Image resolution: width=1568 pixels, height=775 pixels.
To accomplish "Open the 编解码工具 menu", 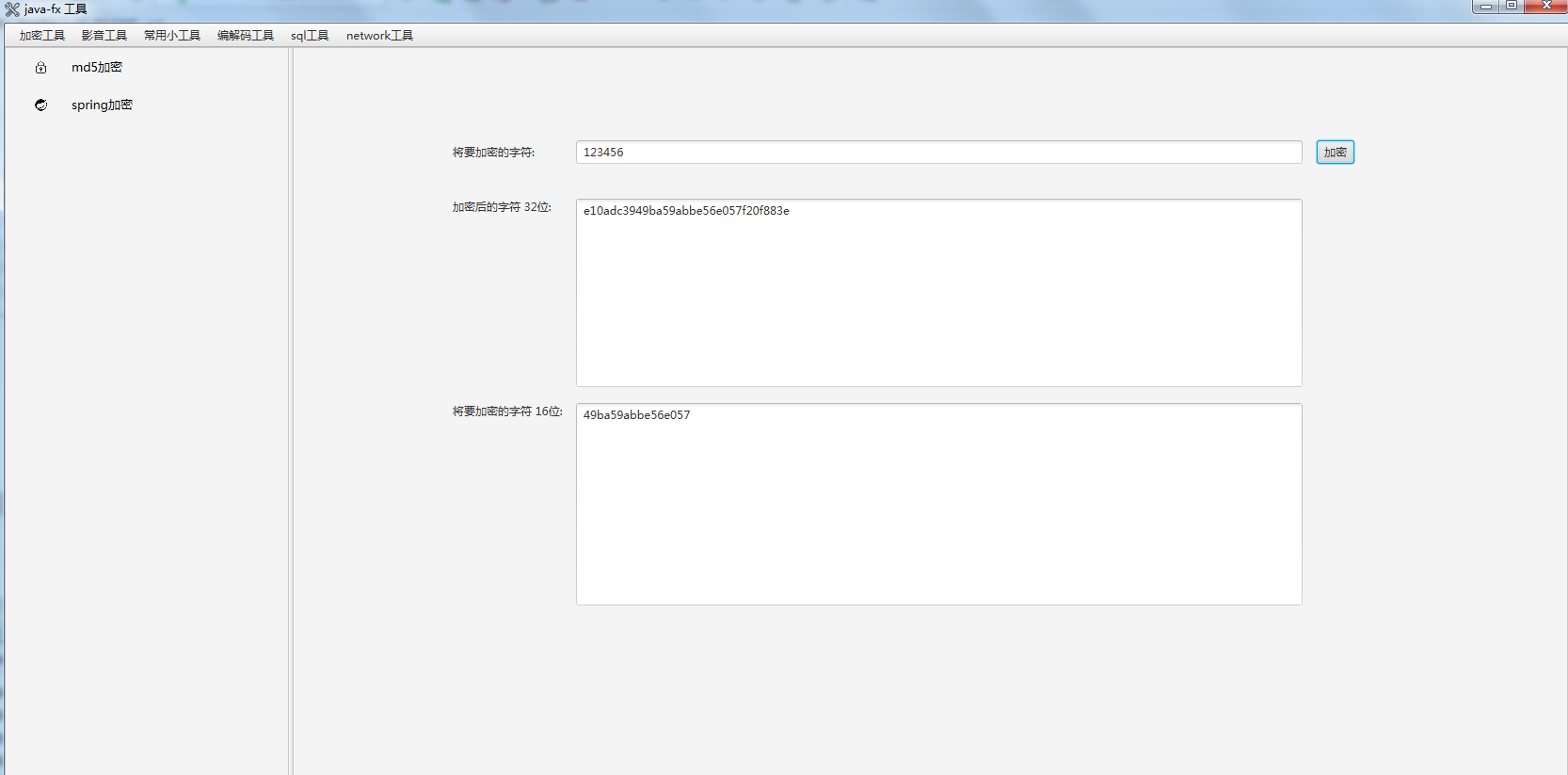I will click(x=246, y=36).
